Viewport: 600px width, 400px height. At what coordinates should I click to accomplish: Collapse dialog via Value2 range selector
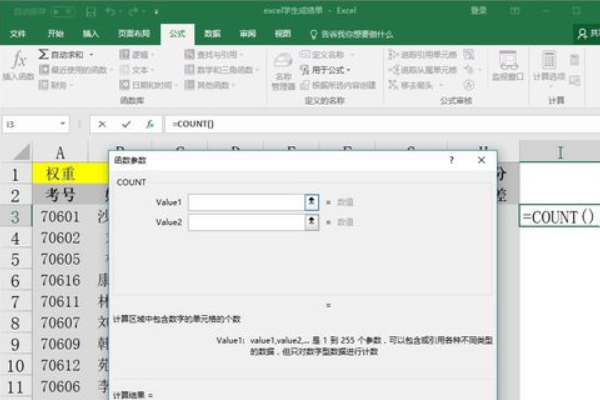coord(311,222)
